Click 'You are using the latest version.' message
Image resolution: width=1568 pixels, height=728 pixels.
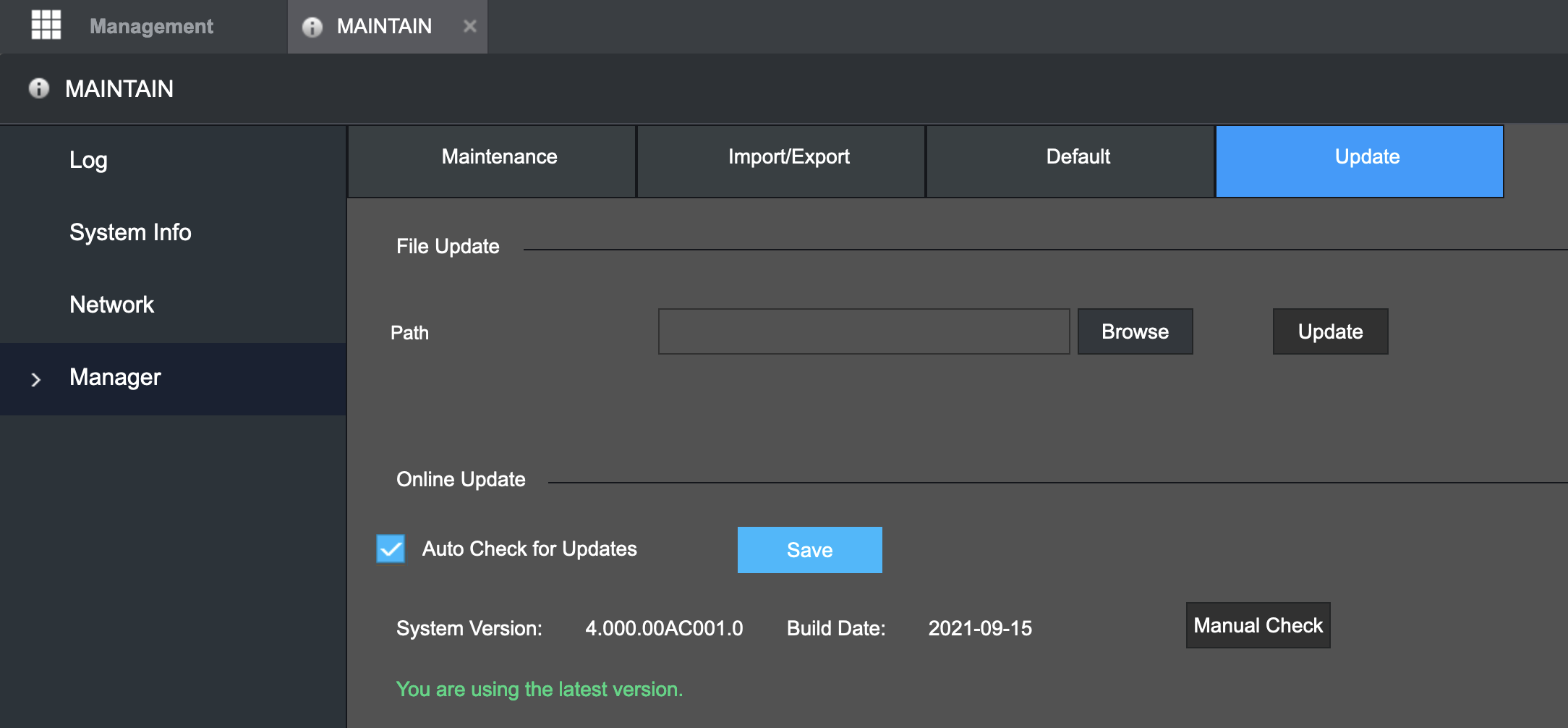coord(540,690)
